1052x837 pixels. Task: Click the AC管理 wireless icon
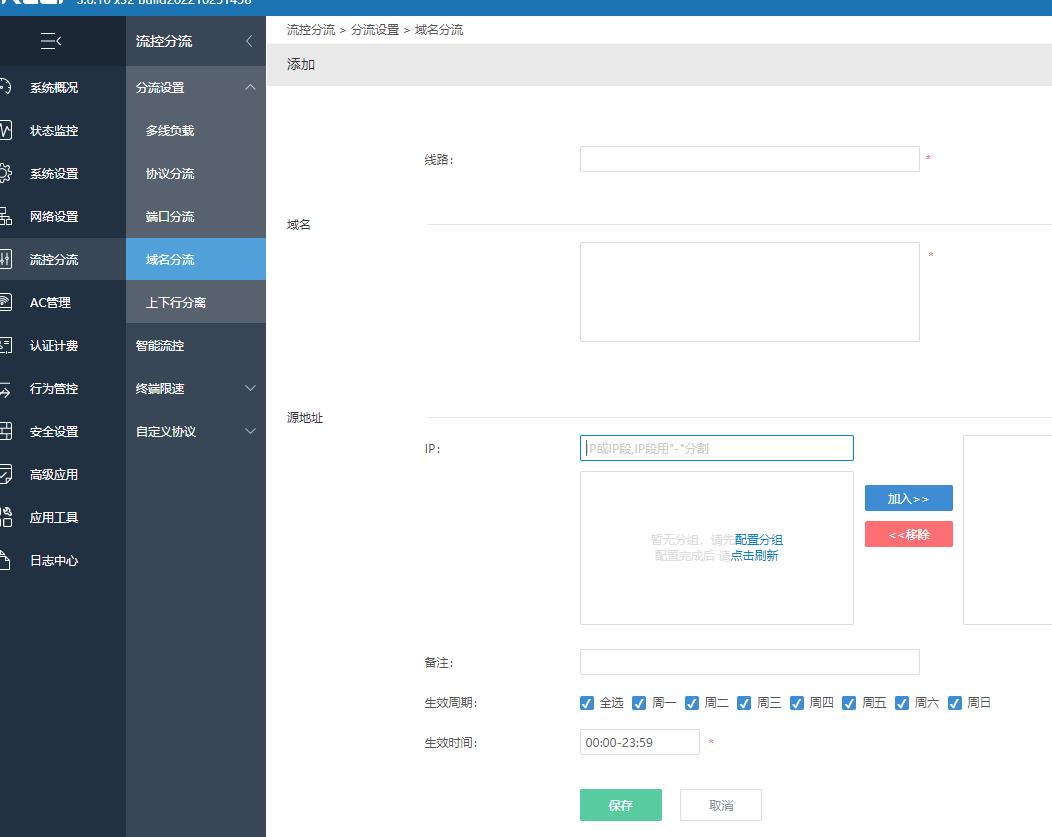tap(5, 302)
